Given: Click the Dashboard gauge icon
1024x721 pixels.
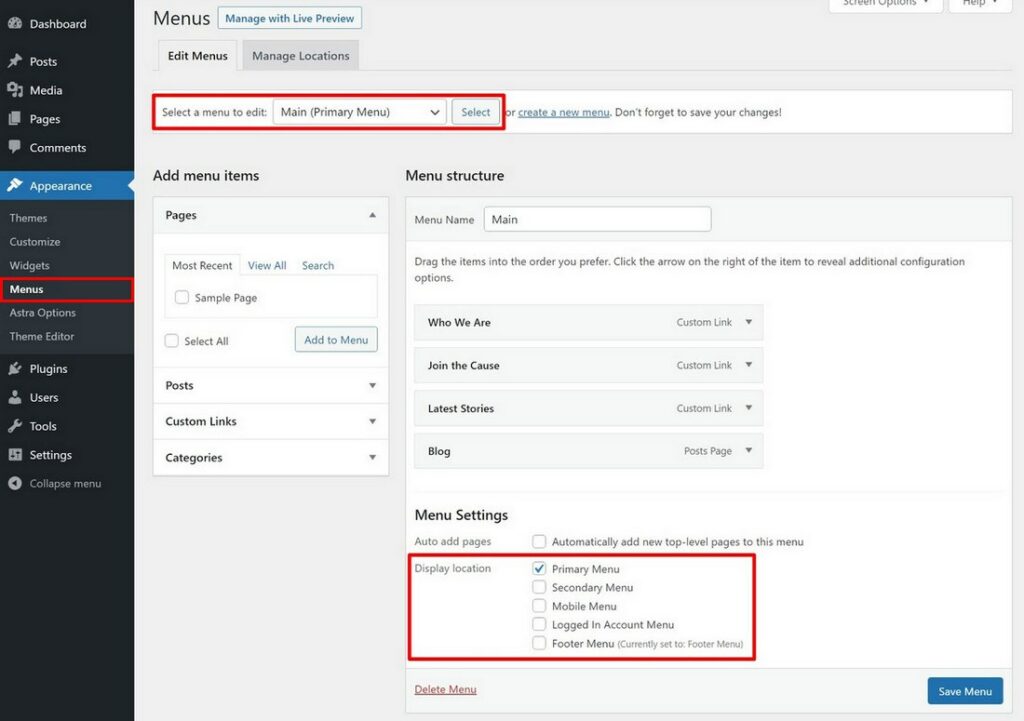Looking at the screenshot, I should (x=15, y=24).
